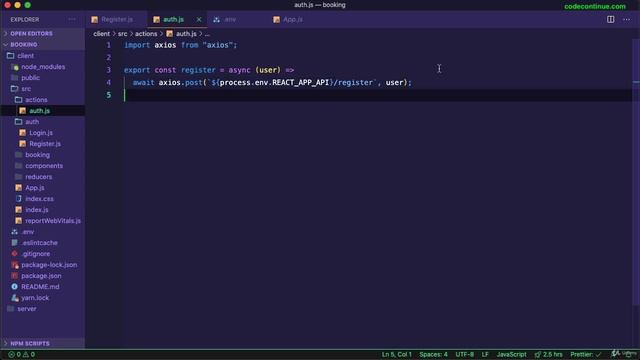Change indentation via Spaces: 4
The width and height of the screenshot is (640, 360).
pos(433,354)
